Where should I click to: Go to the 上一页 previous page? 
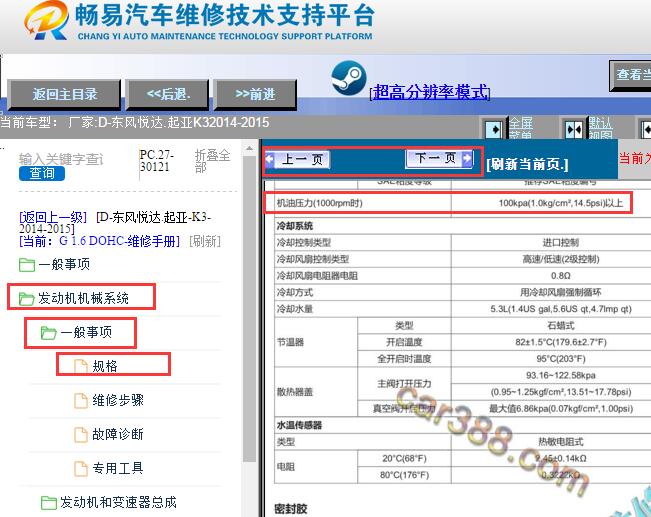[x=298, y=159]
